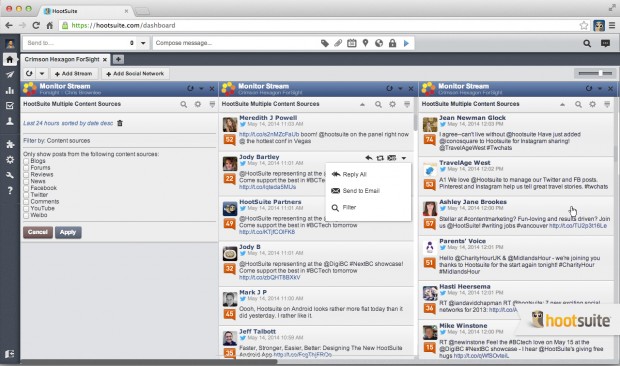Open the Analytics bar chart icon
Image resolution: width=620 pixels, height=366 pixels.
[x=9, y=90]
